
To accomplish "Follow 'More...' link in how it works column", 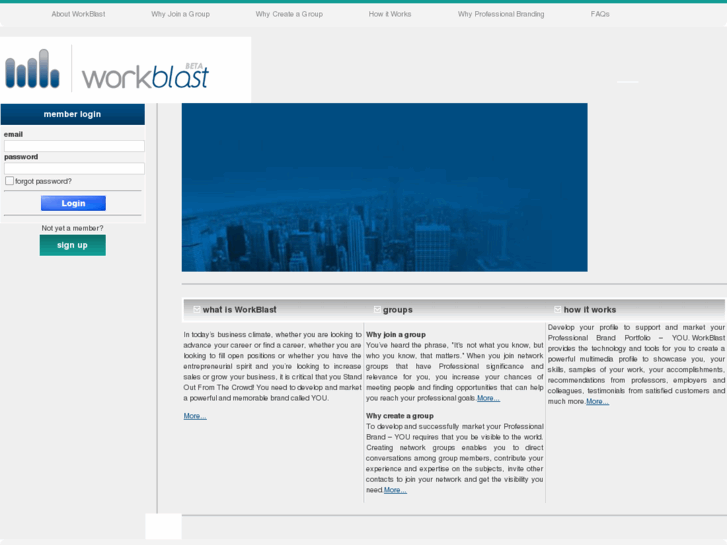I will 597,401.
